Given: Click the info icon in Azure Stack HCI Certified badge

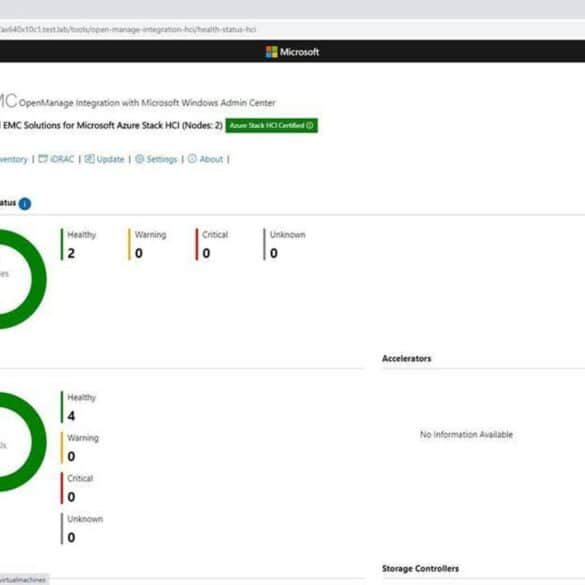Looking at the screenshot, I should pyautogui.click(x=310, y=125).
